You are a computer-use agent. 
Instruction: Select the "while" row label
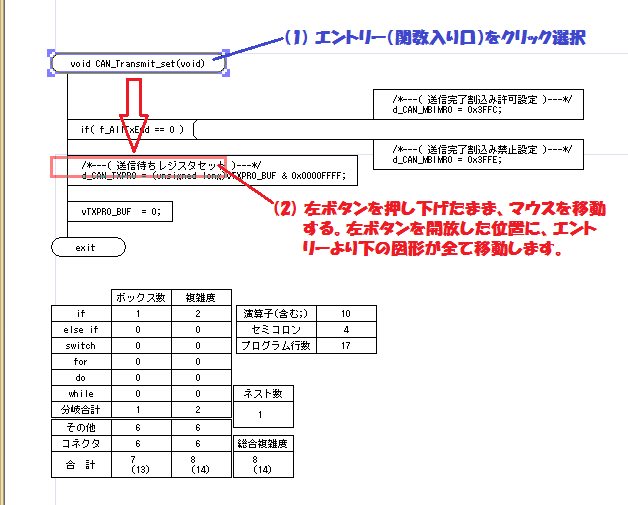81,394
